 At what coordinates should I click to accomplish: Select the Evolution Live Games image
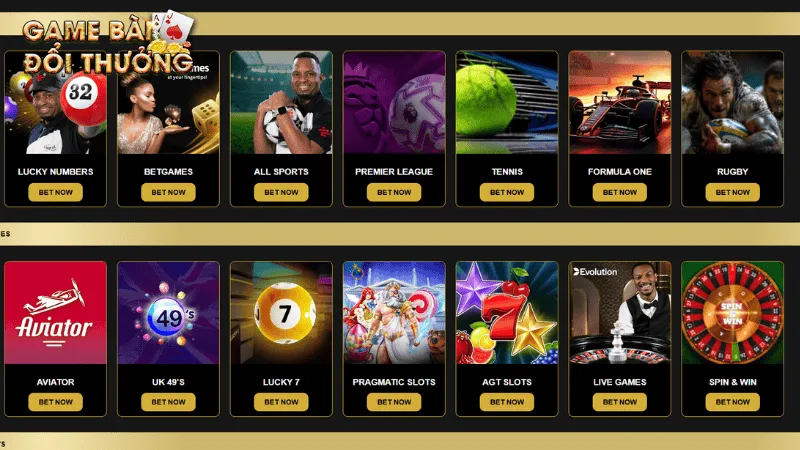[x=620, y=313]
